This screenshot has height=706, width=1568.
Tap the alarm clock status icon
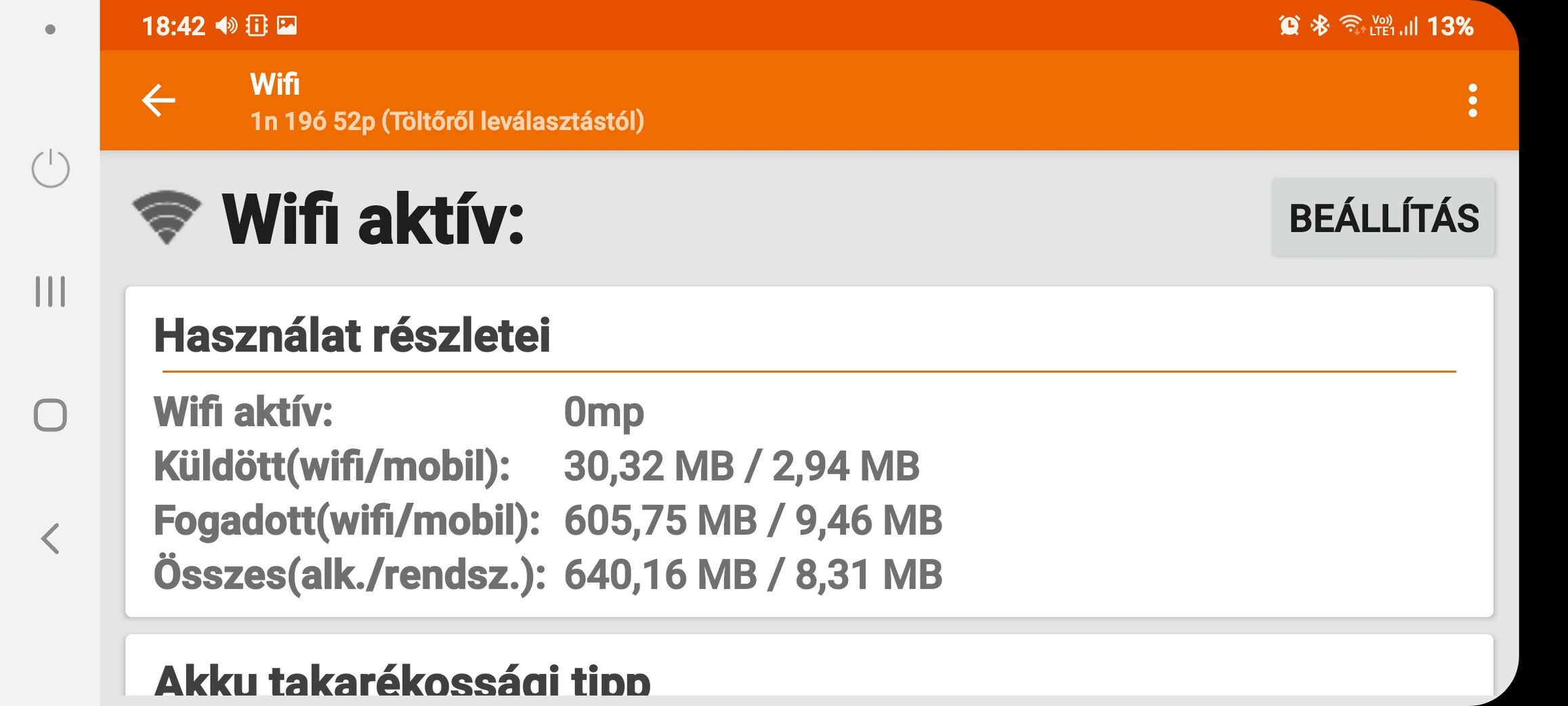tap(1289, 26)
